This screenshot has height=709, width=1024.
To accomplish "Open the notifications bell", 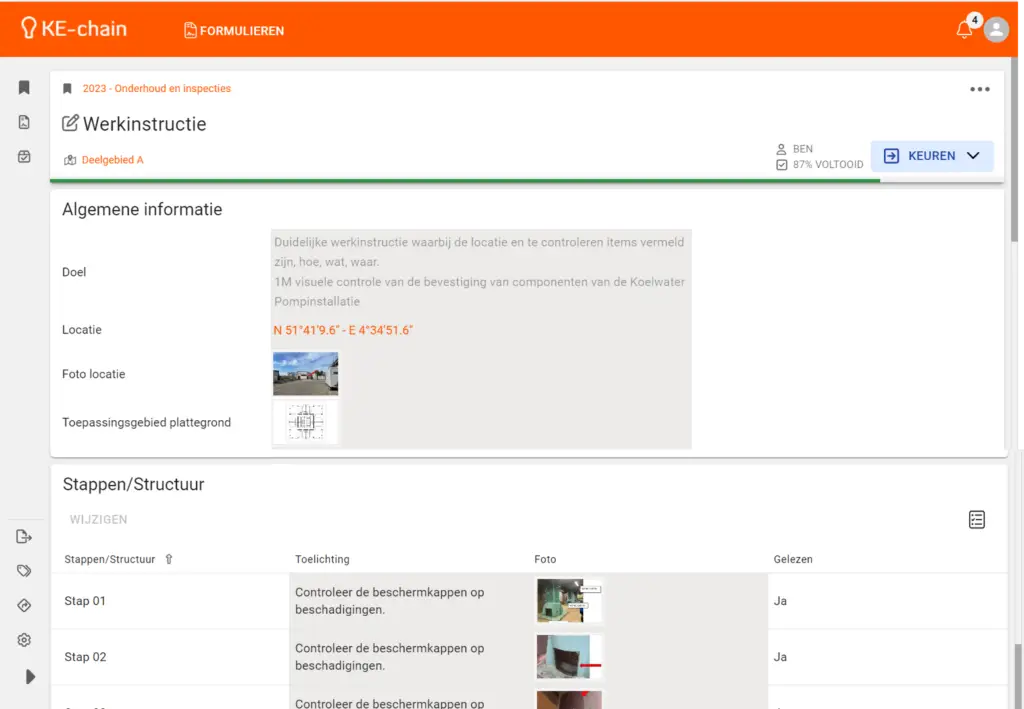I will click(964, 30).
